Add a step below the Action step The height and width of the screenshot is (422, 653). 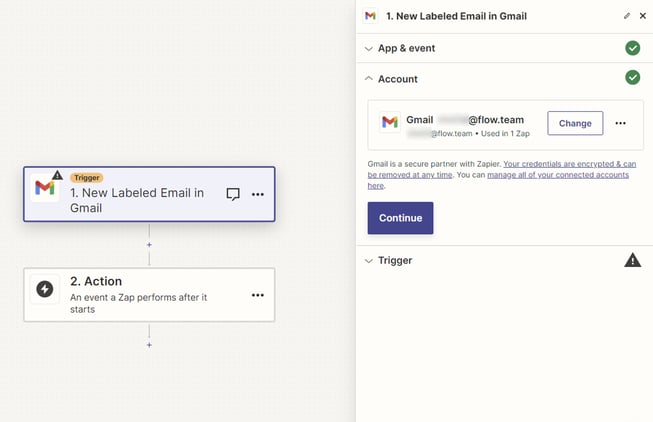149,345
